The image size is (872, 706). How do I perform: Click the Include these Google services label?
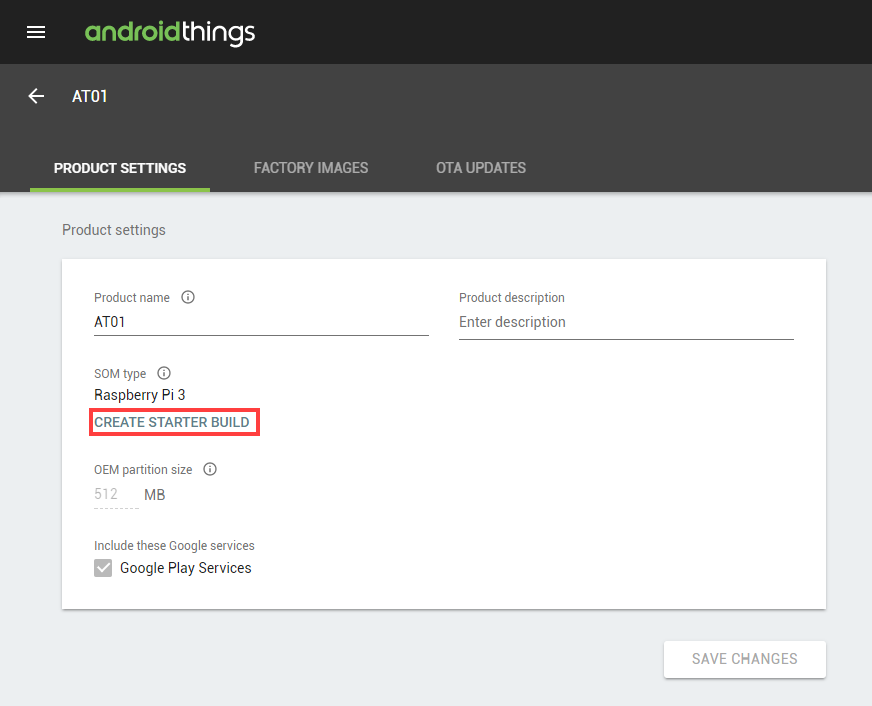coord(174,546)
